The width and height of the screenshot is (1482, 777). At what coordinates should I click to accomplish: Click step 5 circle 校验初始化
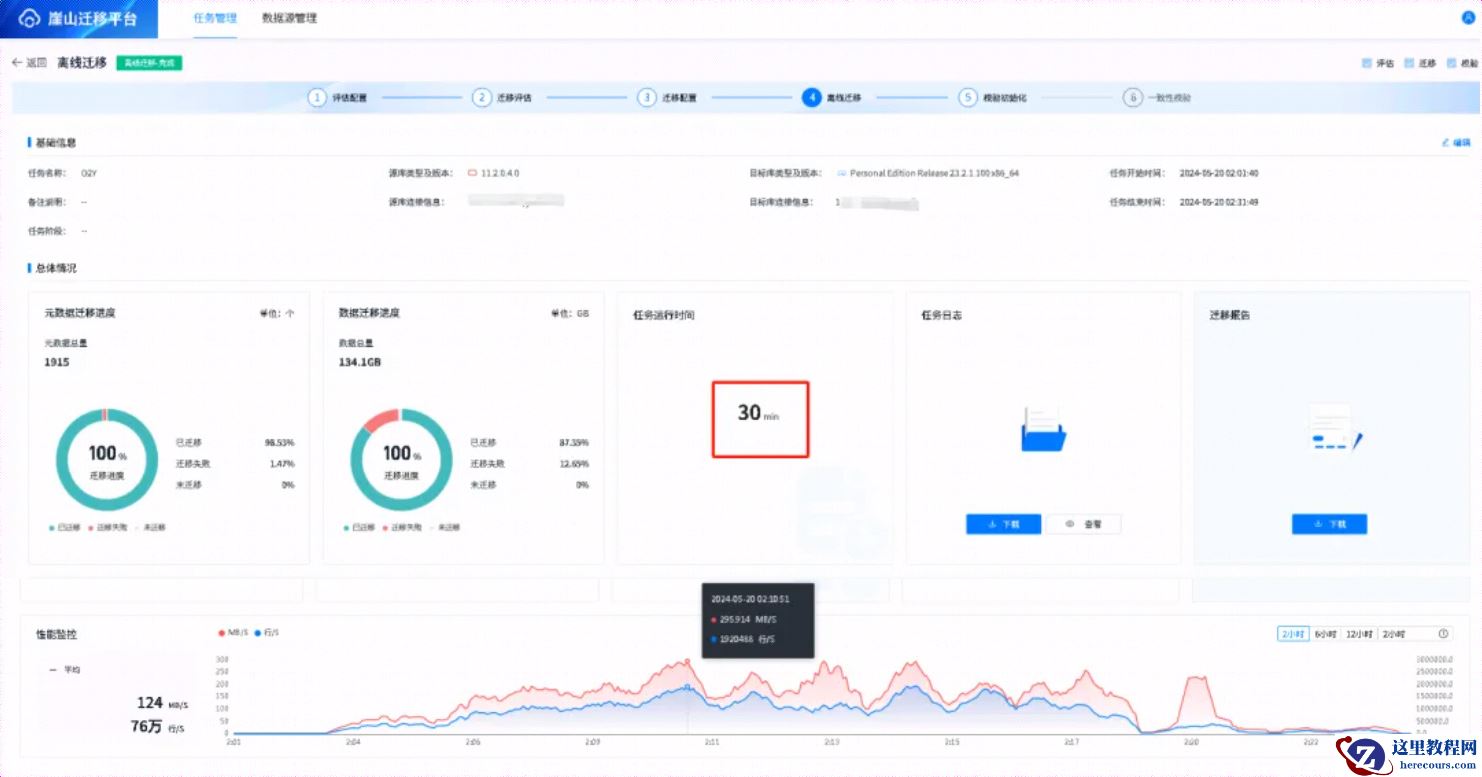pos(967,98)
